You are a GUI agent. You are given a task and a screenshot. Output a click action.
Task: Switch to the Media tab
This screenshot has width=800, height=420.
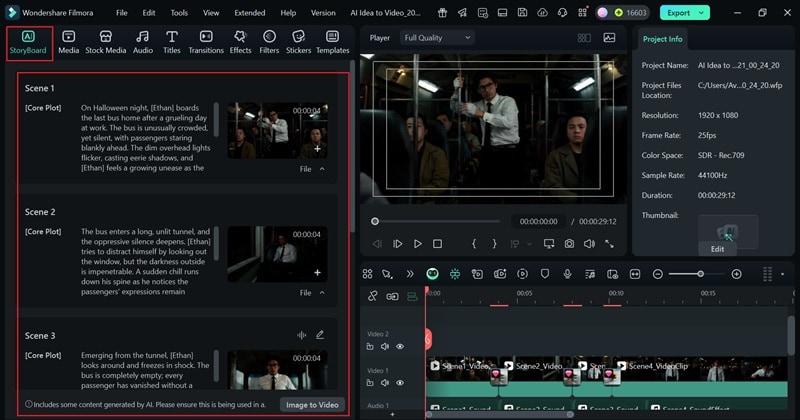tap(68, 43)
